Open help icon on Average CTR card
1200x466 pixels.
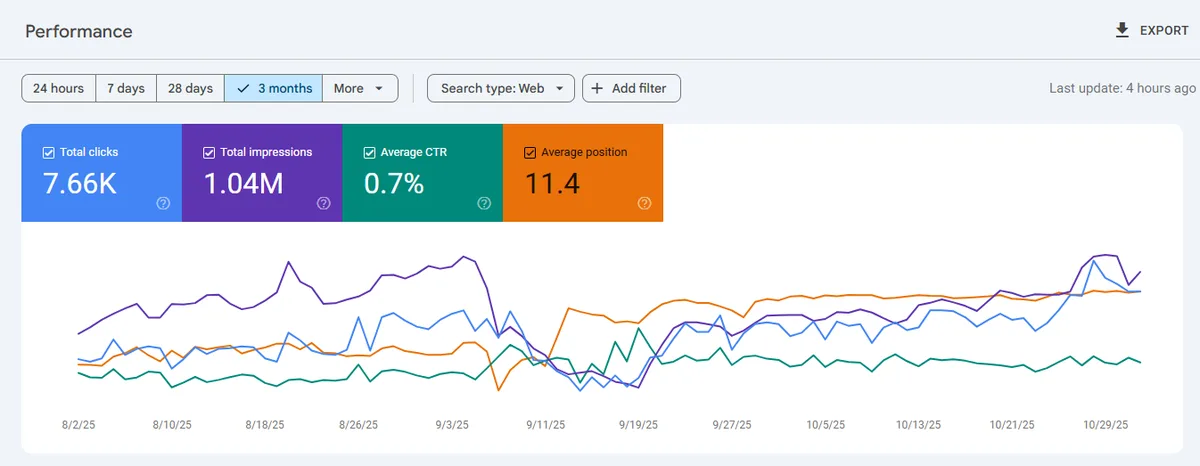(x=484, y=203)
